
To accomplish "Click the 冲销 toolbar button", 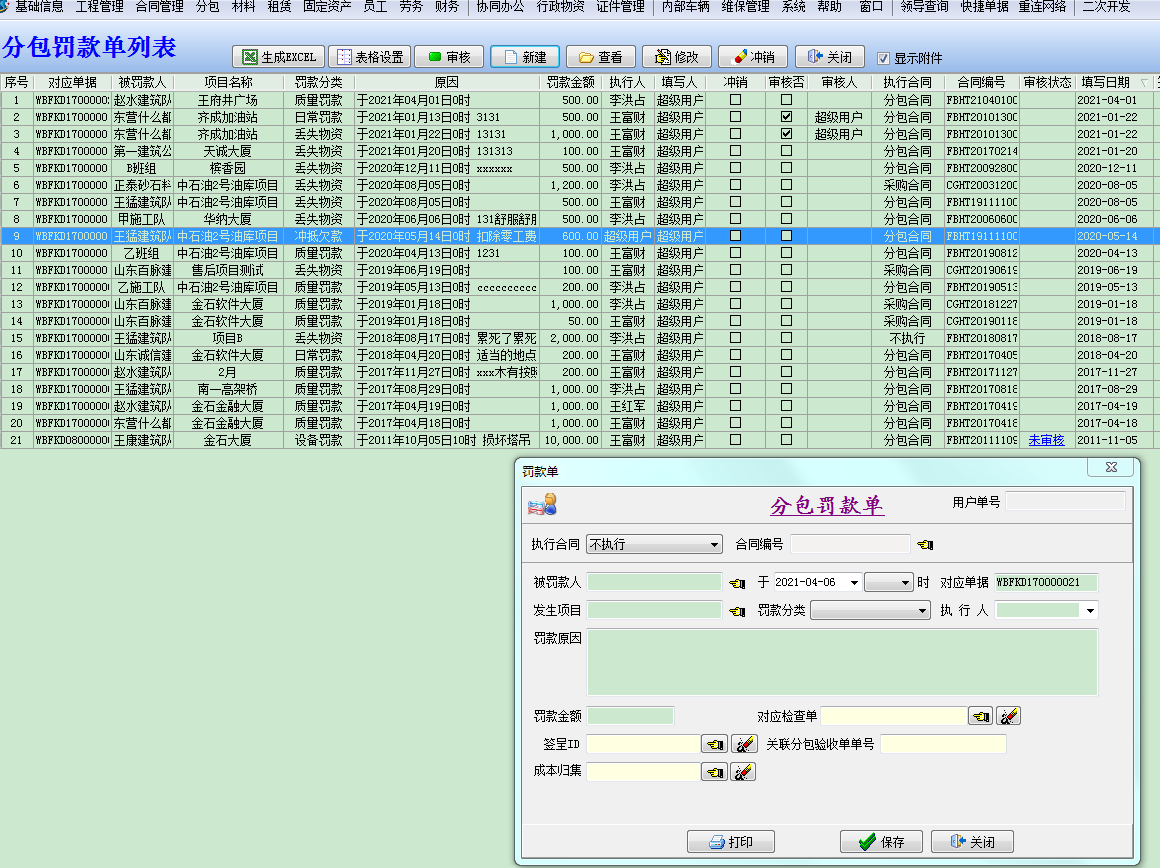I will (752, 57).
